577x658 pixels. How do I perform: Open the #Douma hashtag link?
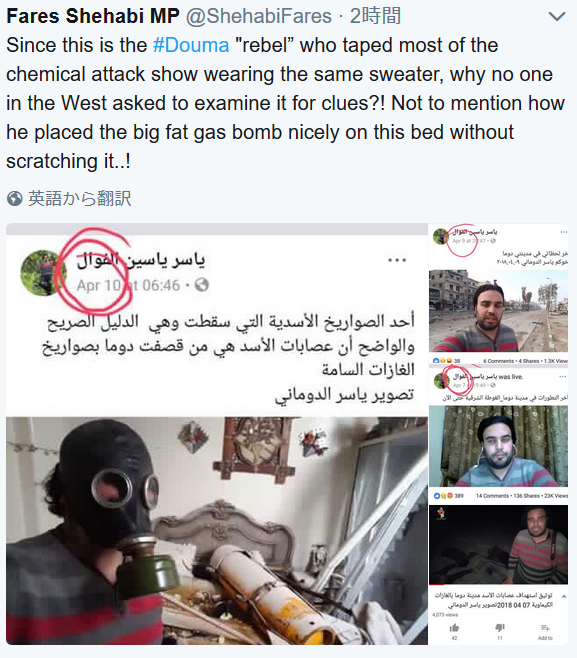coord(191,45)
